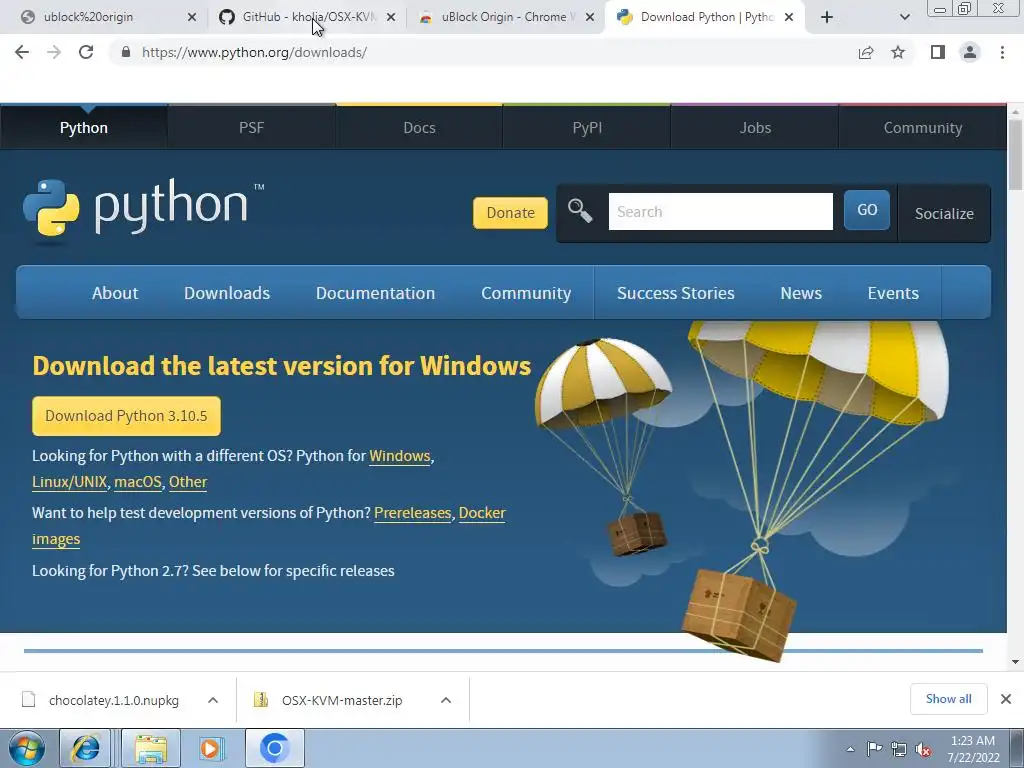Click the Python logo image
The width and height of the screenshot is (1024, 768).
click(x=142, y=208)
